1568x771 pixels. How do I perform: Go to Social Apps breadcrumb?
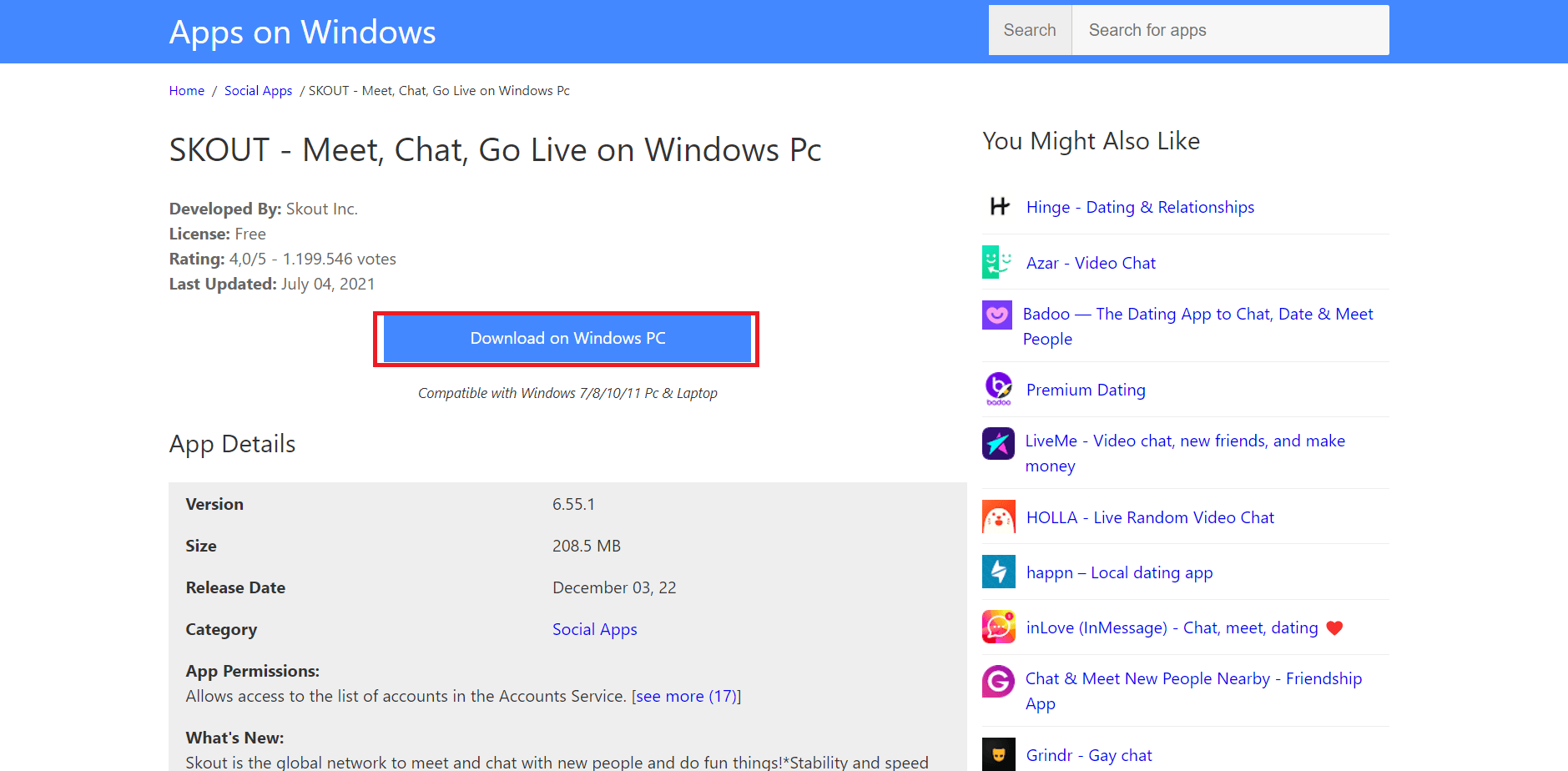pyautogui.click(x=258, y=90)
